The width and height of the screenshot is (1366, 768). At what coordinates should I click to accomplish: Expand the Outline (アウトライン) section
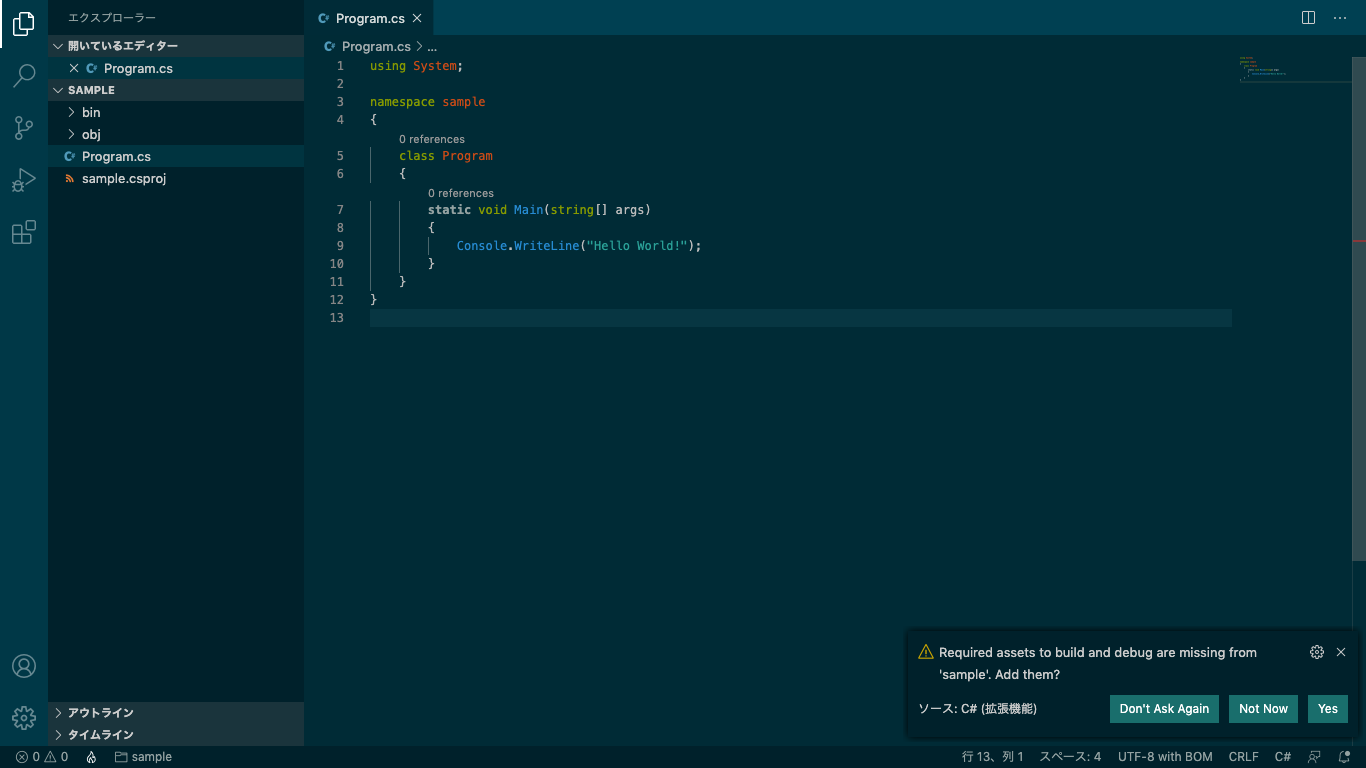(176, 713)
